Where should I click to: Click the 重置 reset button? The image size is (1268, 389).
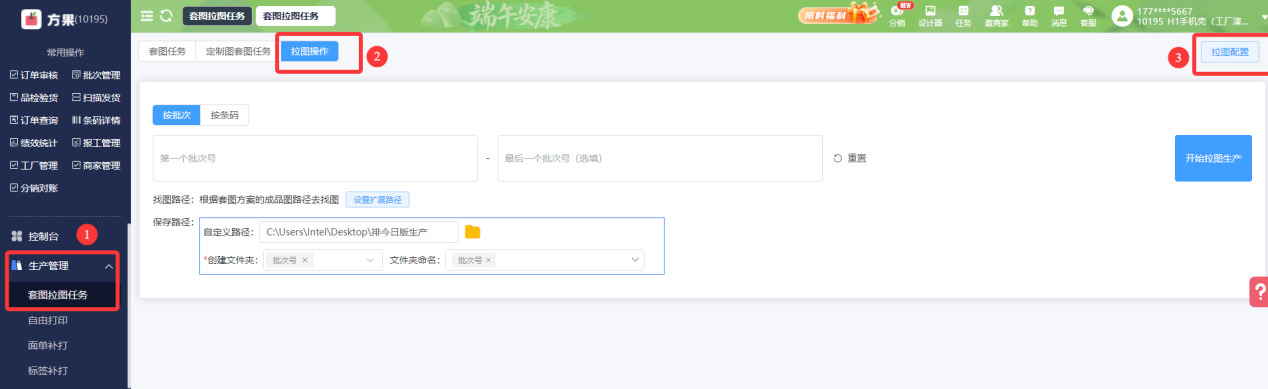click(850, 158)
